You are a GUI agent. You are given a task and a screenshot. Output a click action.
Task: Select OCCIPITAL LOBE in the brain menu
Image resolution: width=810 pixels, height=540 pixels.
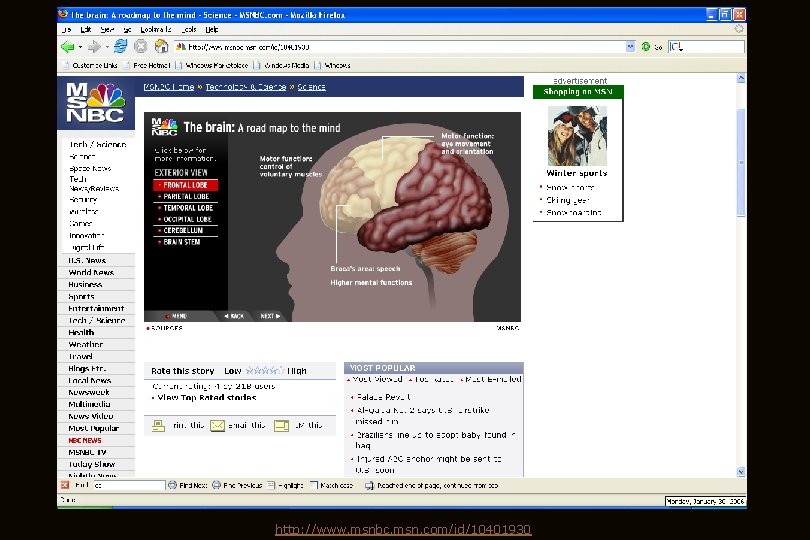tap(185, 219)
